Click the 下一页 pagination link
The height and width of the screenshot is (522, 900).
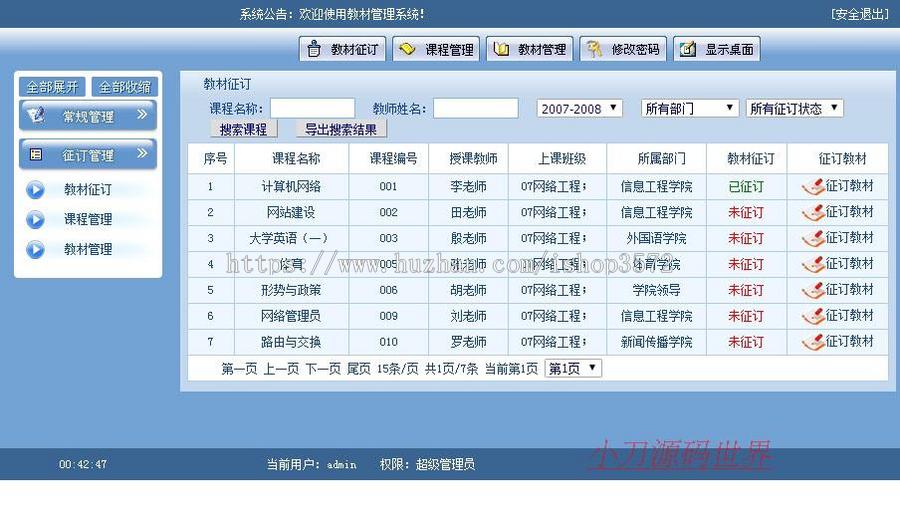(323, 369)
